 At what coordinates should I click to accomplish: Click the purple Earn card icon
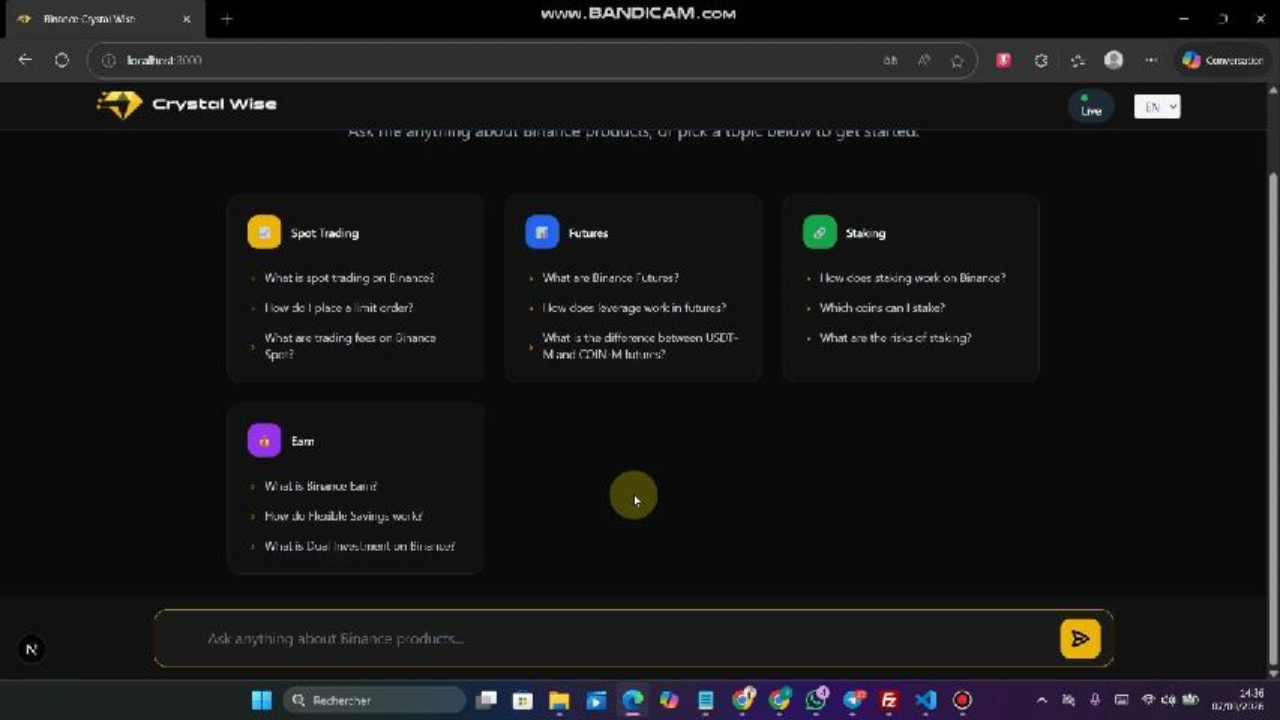click(x=264, y=440)
